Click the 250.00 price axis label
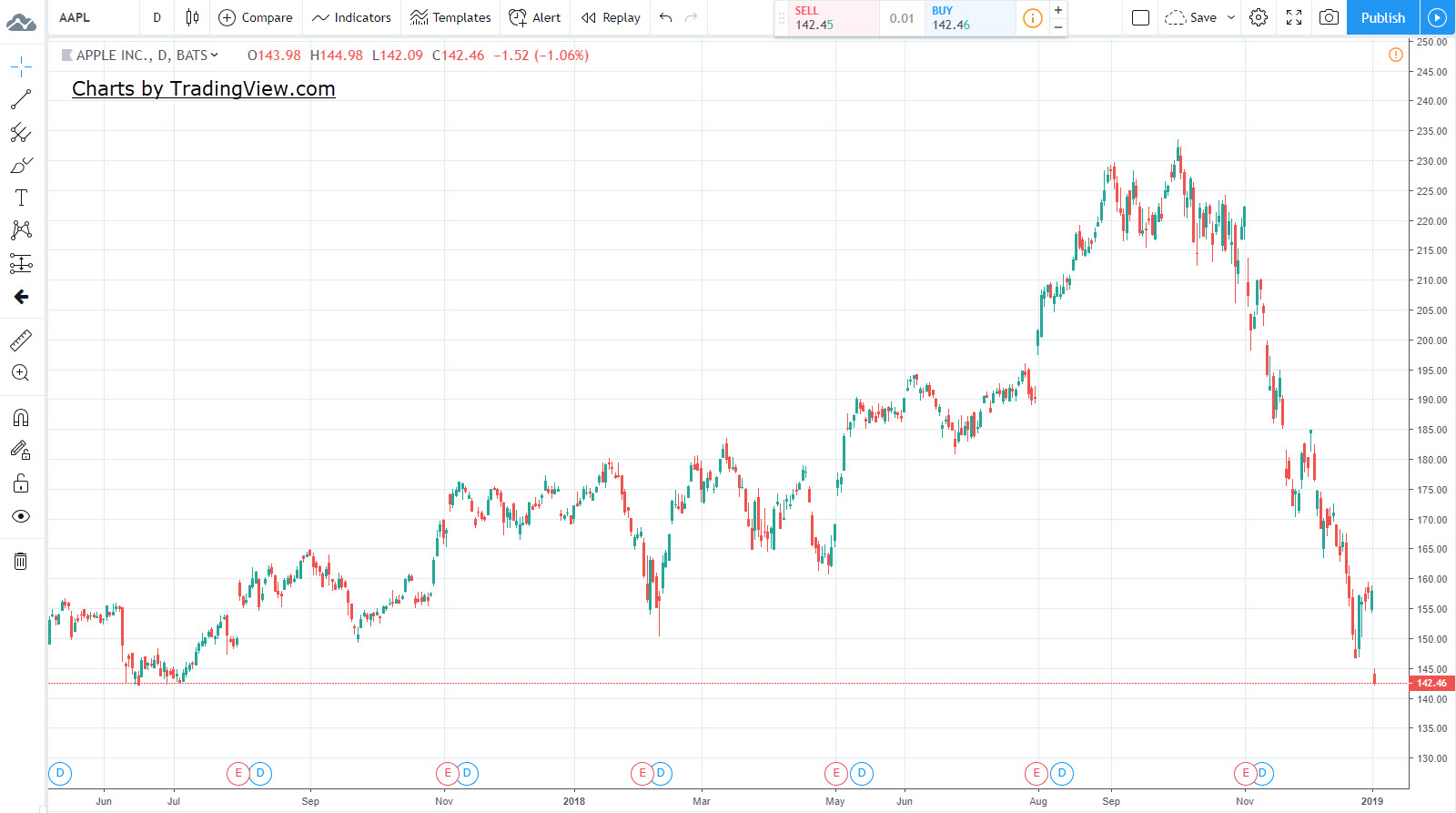Image resolution: width=1456 pixels, height=813 pixels. (x=1431, y=42)
